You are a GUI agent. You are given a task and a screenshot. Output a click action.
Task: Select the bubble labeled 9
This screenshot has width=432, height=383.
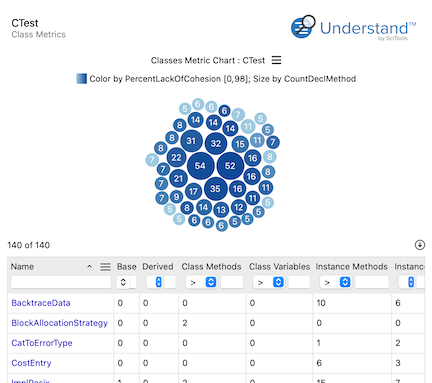click(176, 197)
